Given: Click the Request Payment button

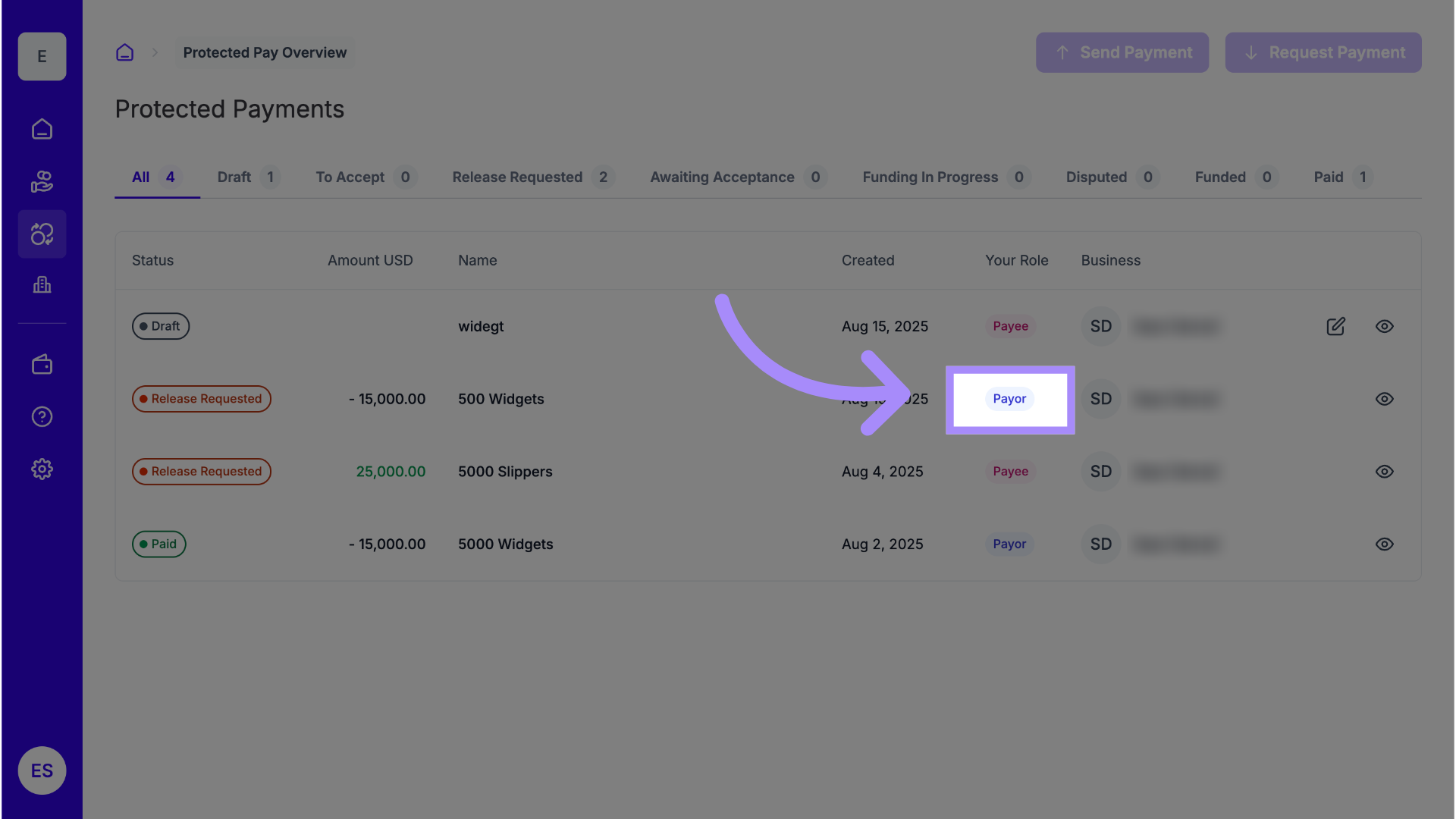Looking at the screenshot, I should 1323,52.
